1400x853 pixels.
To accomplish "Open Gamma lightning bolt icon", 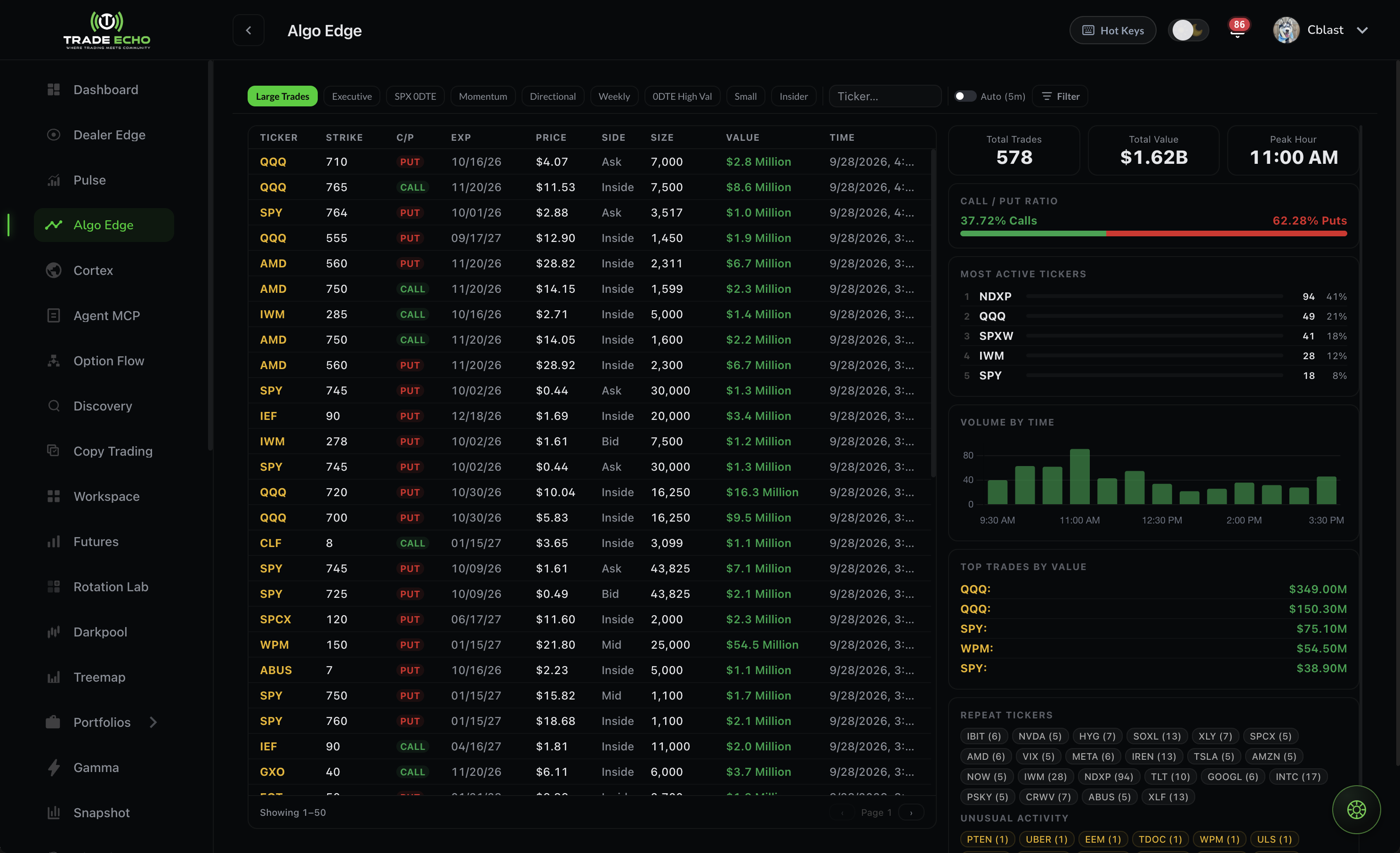I will tap(53, 767).
